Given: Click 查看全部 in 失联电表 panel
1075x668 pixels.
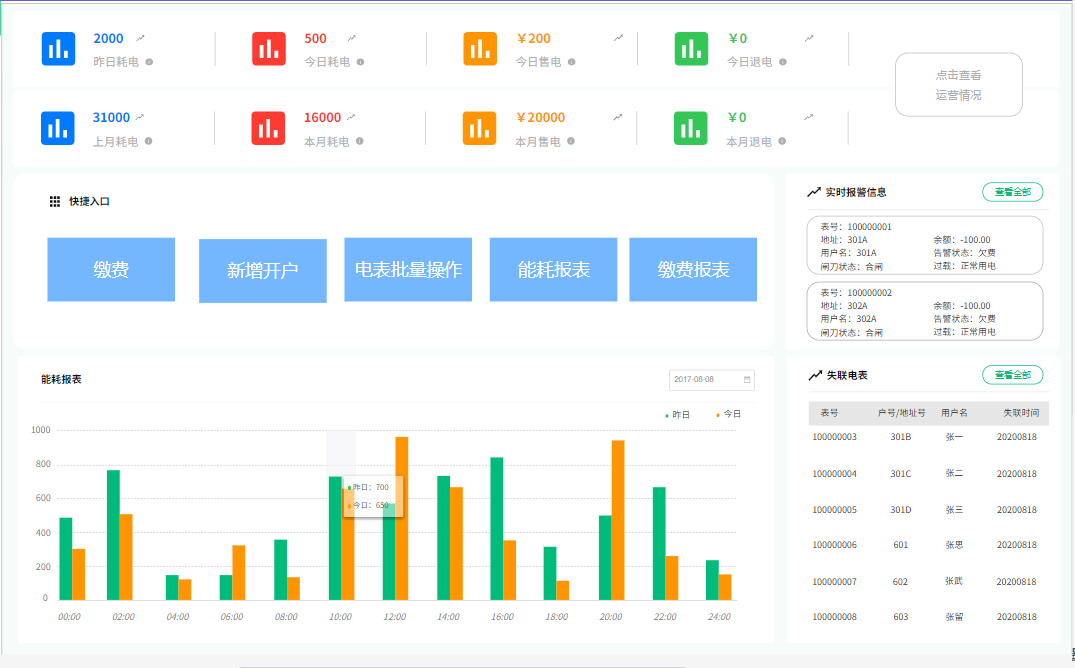Looking at the screenshot, I should point(1012,375).
